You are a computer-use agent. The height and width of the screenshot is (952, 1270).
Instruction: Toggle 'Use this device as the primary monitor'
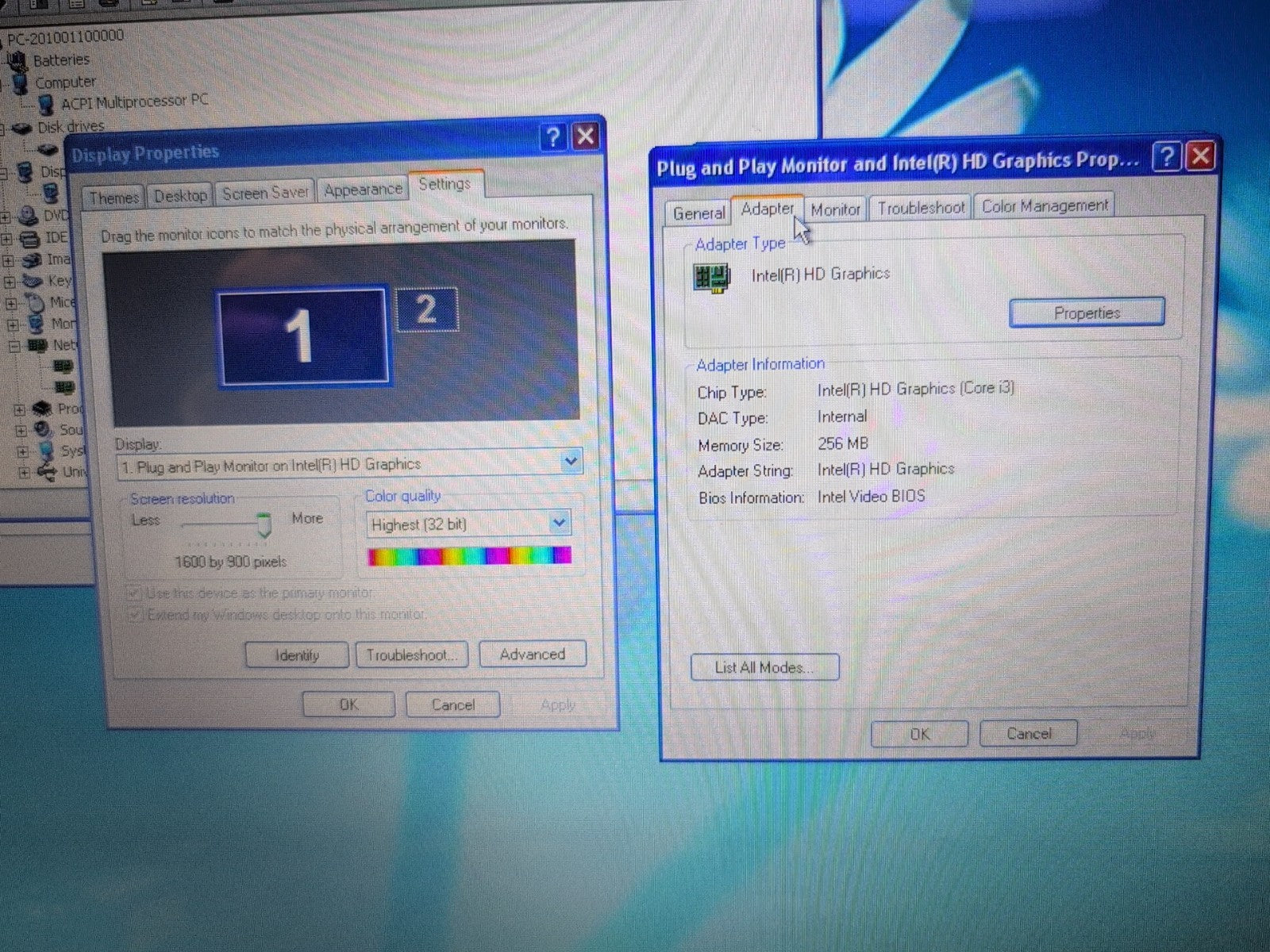(133, 593)
